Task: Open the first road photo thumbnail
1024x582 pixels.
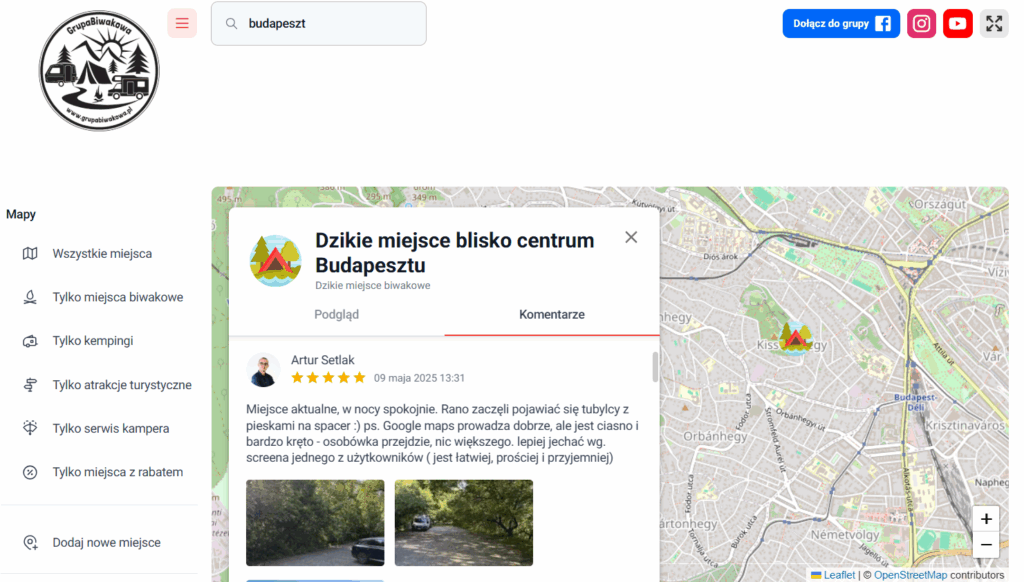Action: coord(314,522)
